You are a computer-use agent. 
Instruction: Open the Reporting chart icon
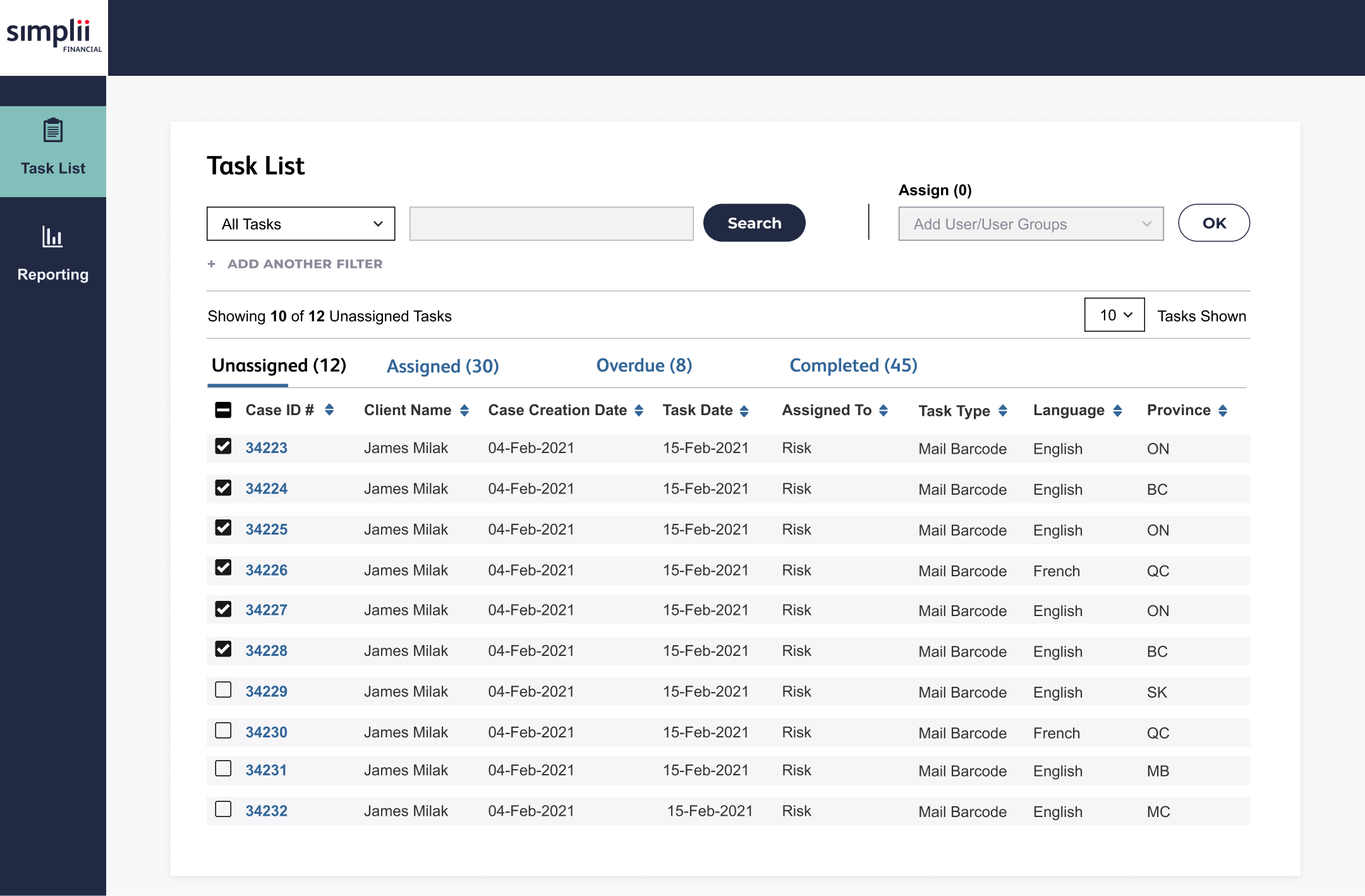click(52, 237)
